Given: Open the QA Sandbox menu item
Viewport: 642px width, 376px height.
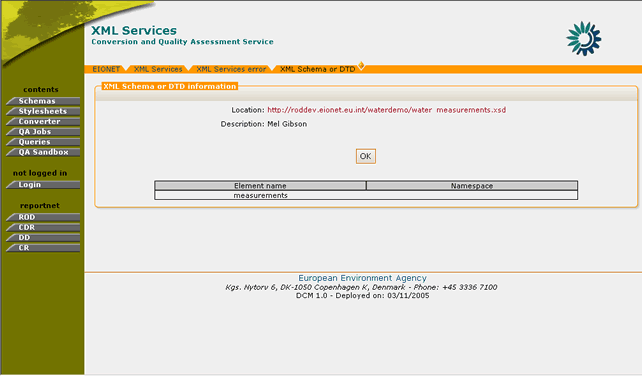Looking at the screenshot, I should (x=43, y=152).
